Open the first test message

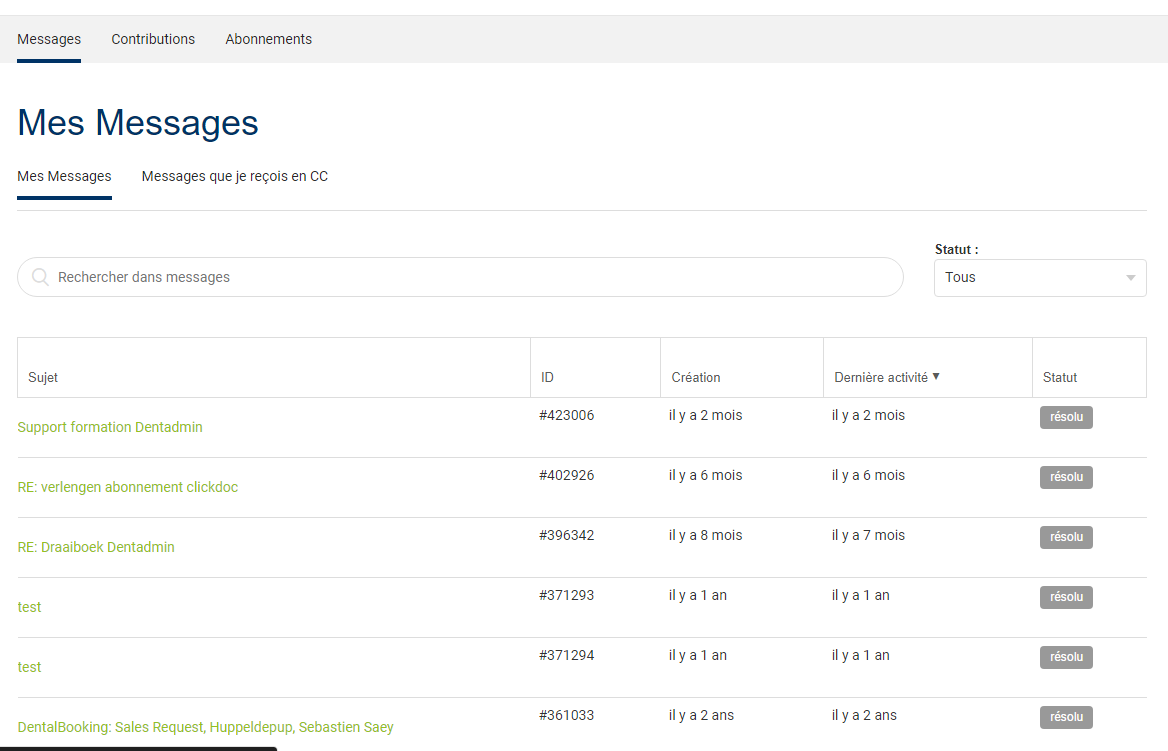coord(29,607)
